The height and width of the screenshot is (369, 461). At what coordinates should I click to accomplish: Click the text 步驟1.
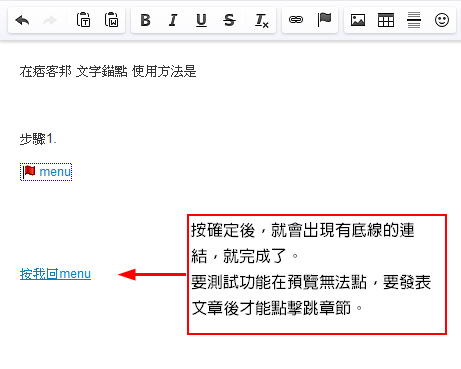coord(38,139)
